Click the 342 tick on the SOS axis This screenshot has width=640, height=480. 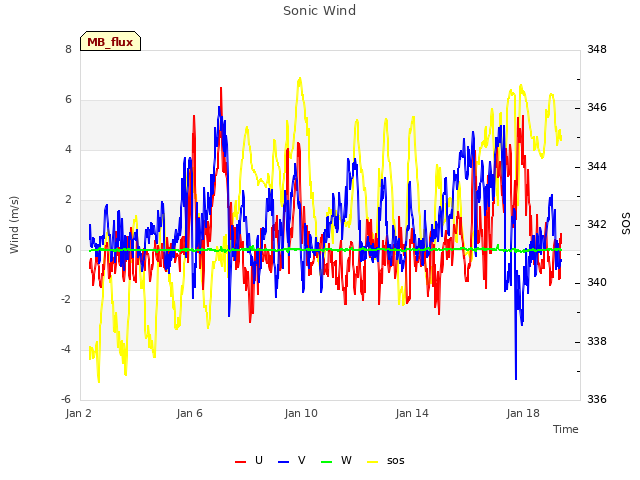597,224
